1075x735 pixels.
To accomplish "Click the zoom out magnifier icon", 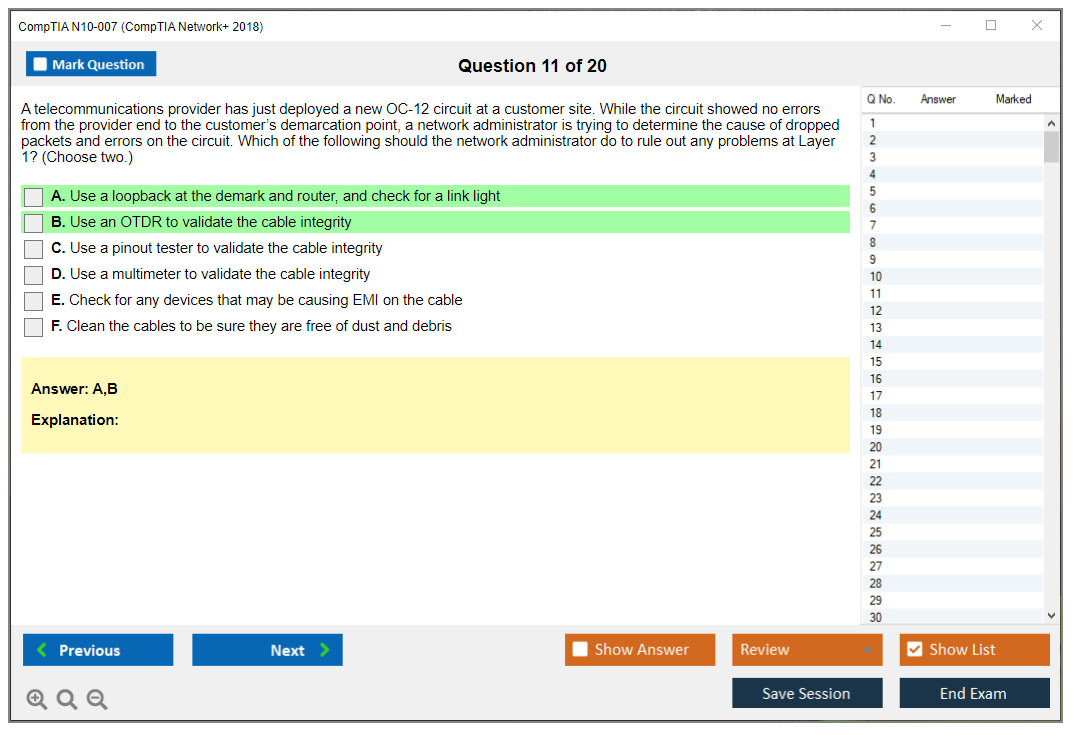I will click(x=97, y=700).
